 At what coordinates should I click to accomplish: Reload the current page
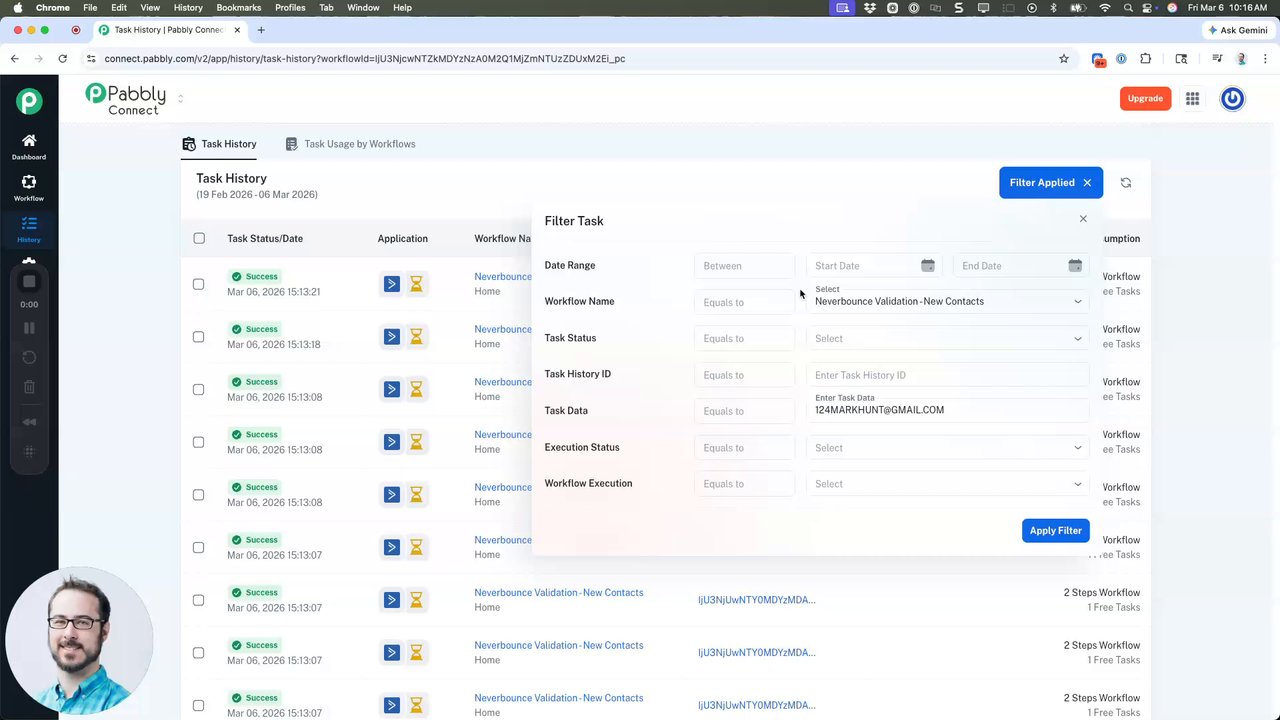(62, 59)
